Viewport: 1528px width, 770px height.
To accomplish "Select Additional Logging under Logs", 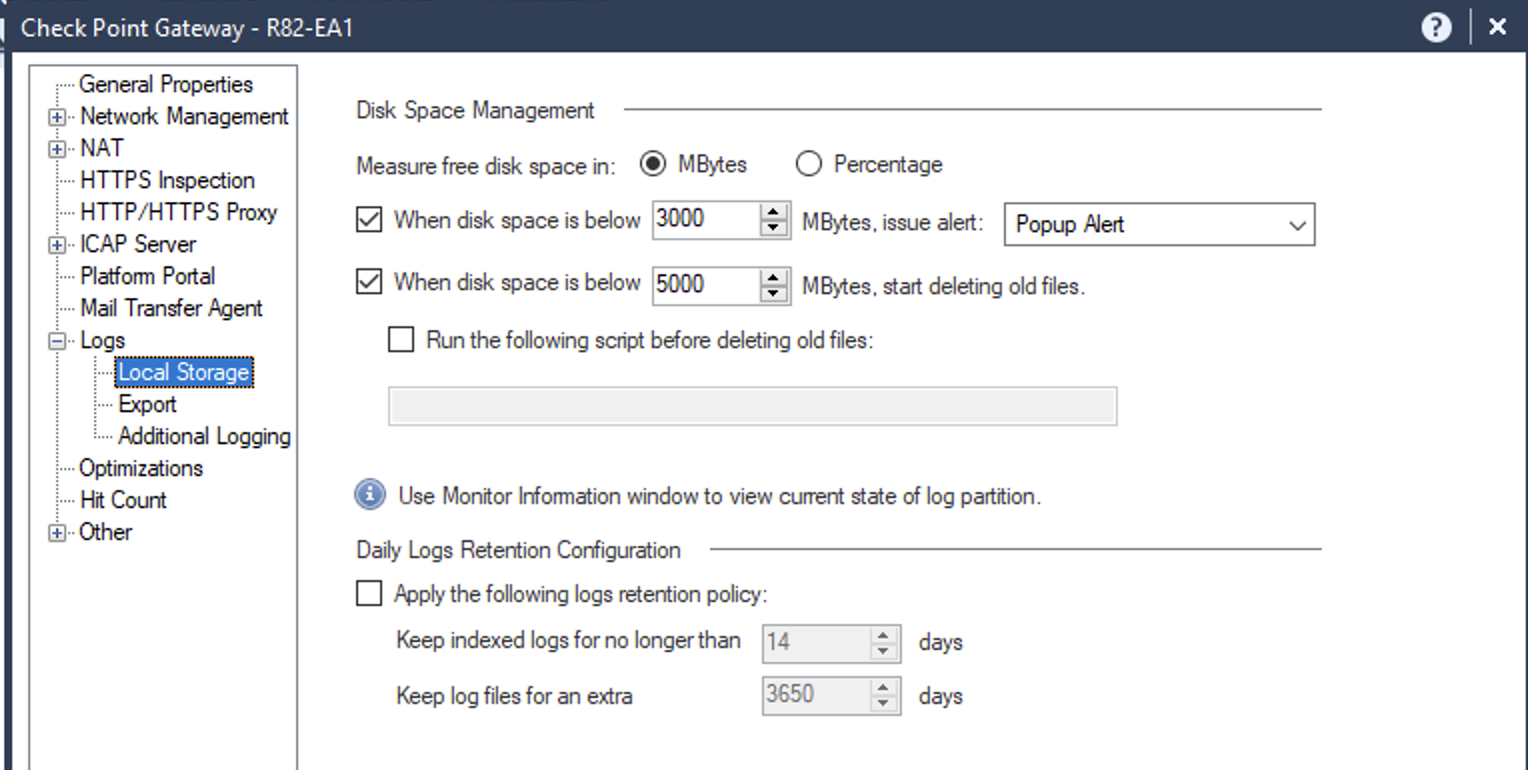I will point(204,437).
